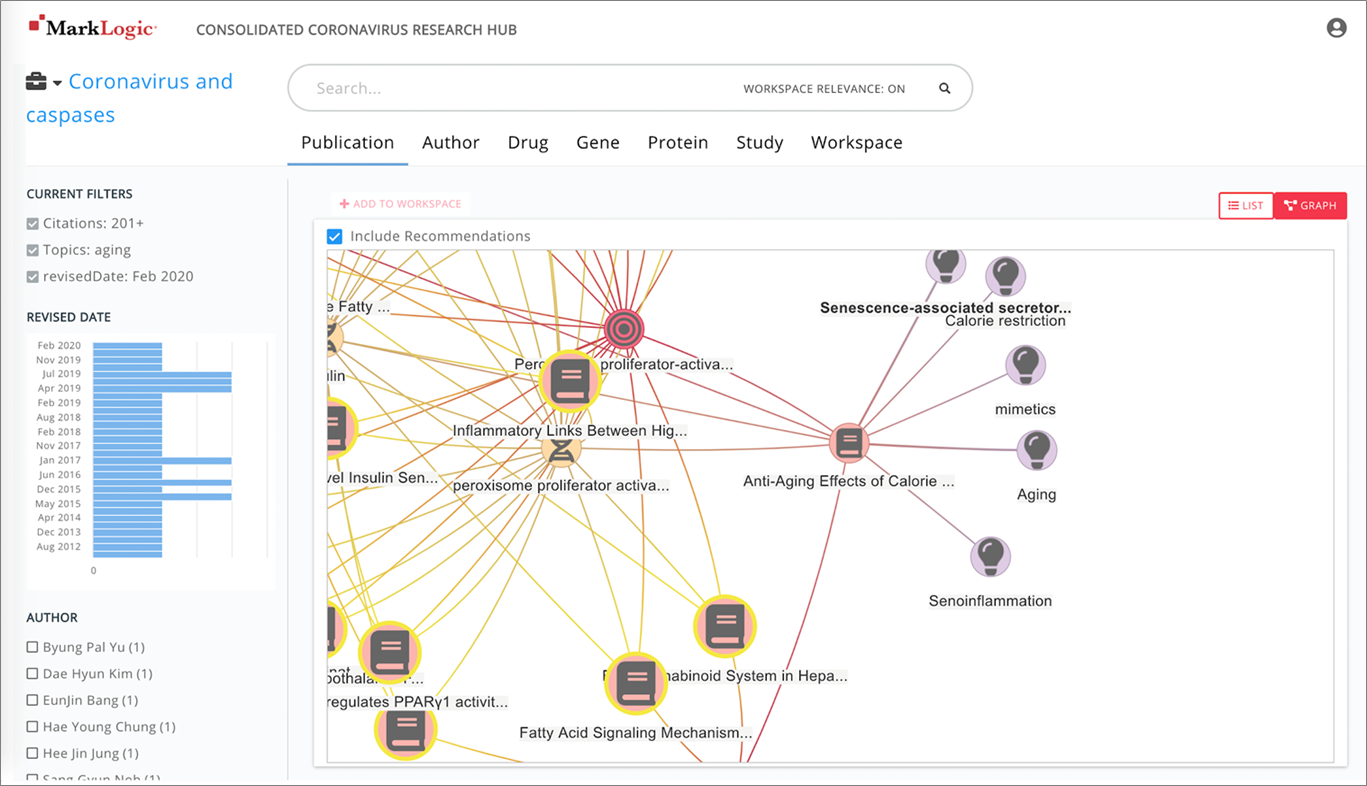Toggle Workspace Relevance off
This screenshot has height=786, width=1367.
click(823, 88)
